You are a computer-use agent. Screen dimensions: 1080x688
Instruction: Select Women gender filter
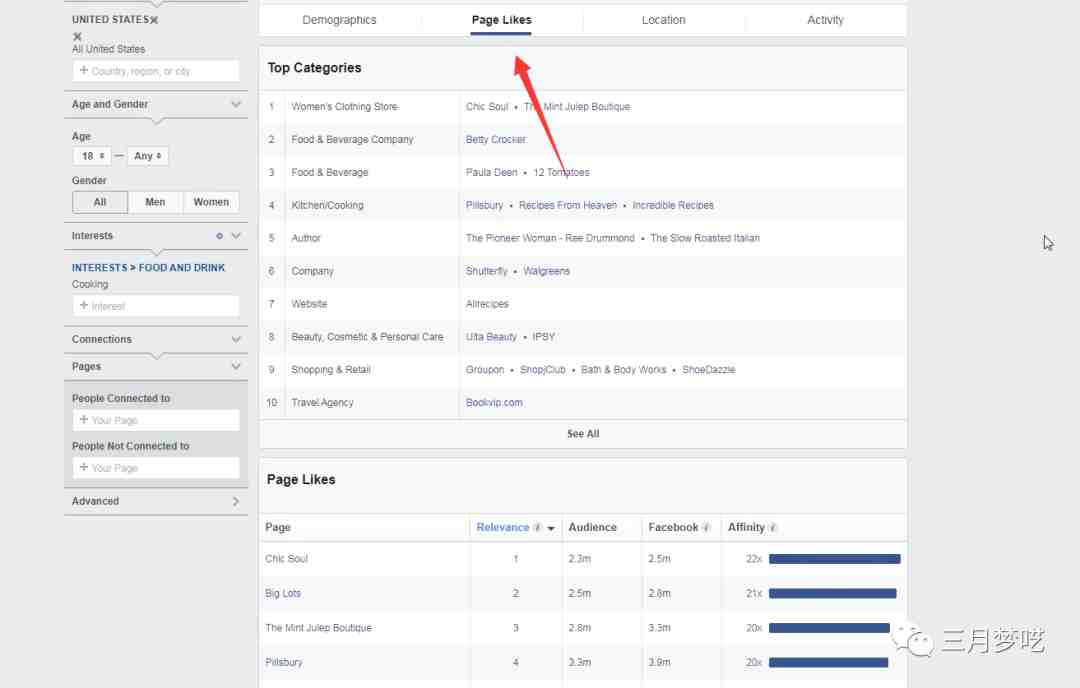tap(211, 202)
